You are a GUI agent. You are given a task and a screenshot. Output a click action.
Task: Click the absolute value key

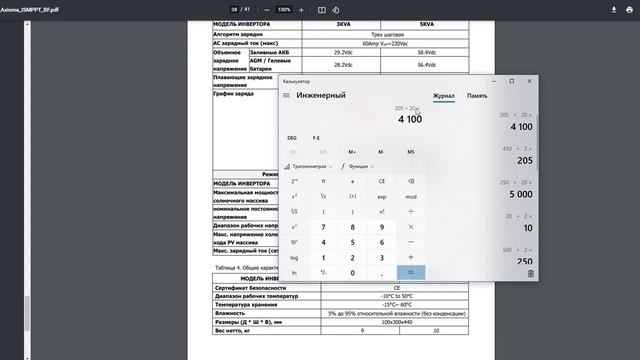353,196
